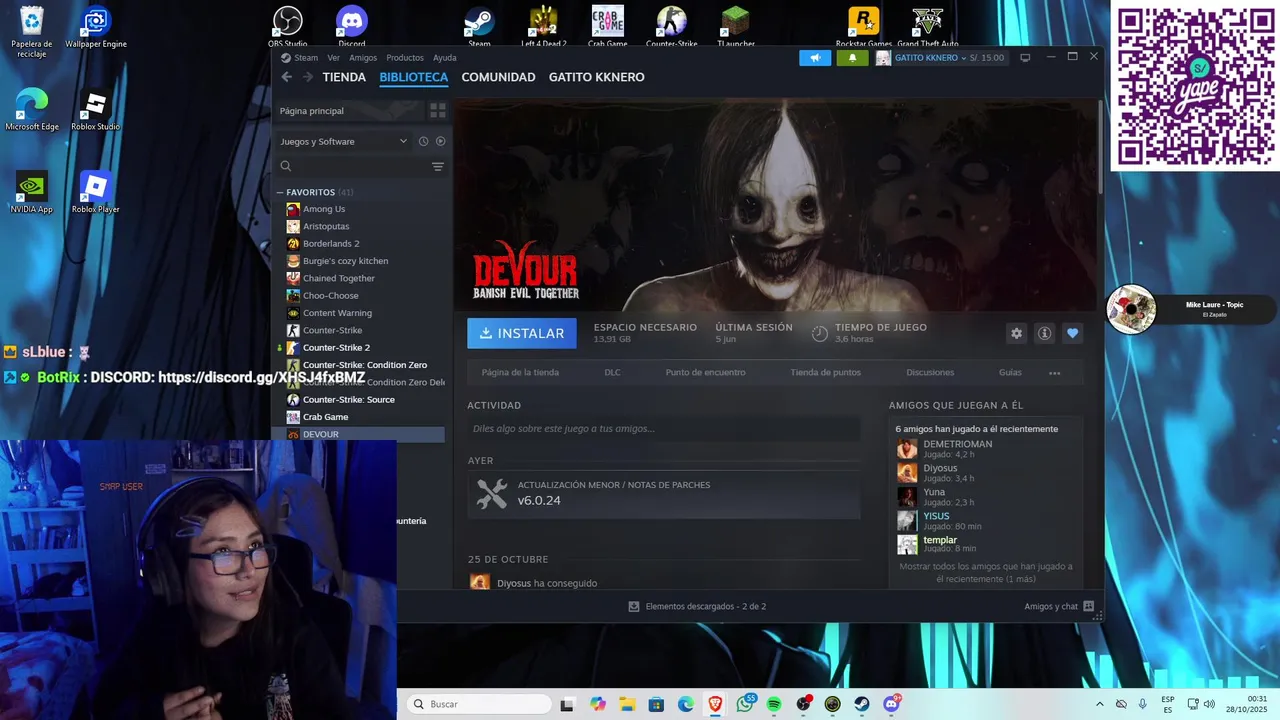Click the Big Picture mode monitor icon
Viewport: 1280px width, 720px height.
(x=1025, y=58)
